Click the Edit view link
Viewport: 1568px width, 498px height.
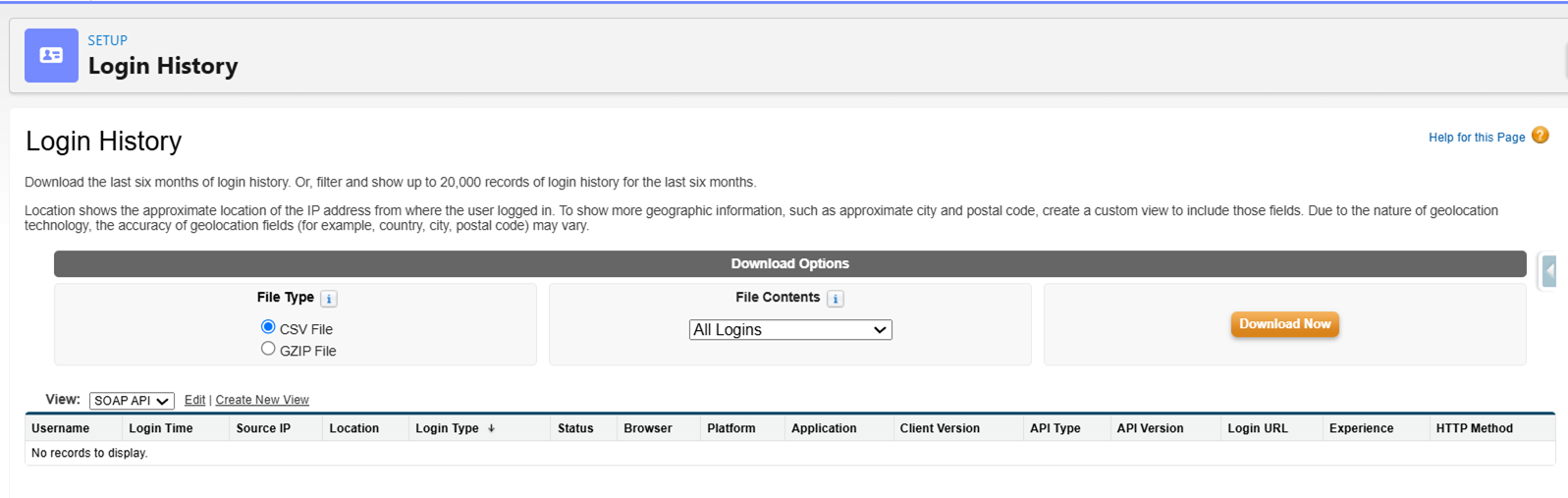[194, 400]
